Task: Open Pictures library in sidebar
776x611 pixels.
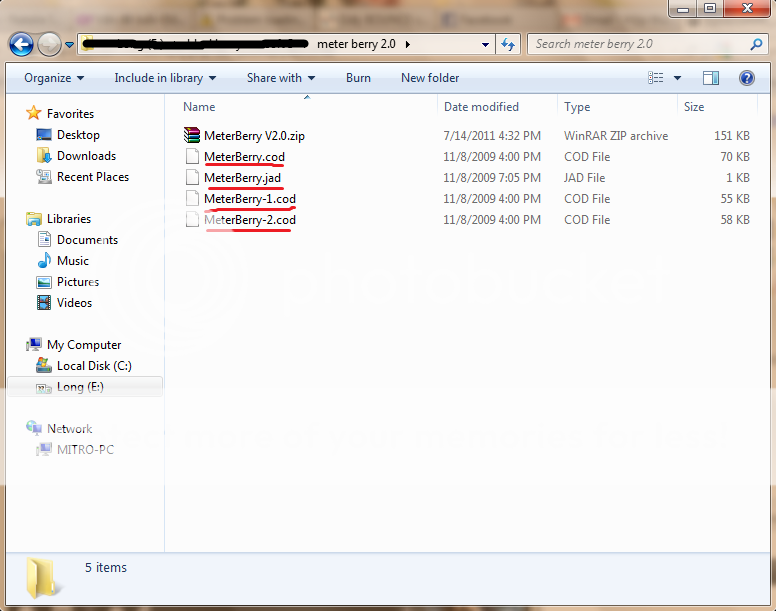Action: [78, 282]
